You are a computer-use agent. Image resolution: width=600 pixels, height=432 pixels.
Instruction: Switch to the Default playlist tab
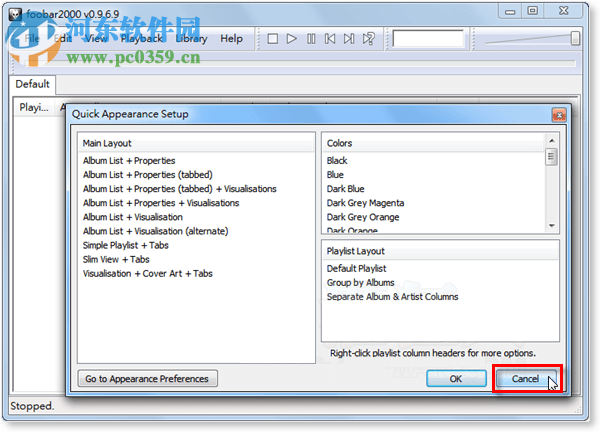tap(33, 84)
